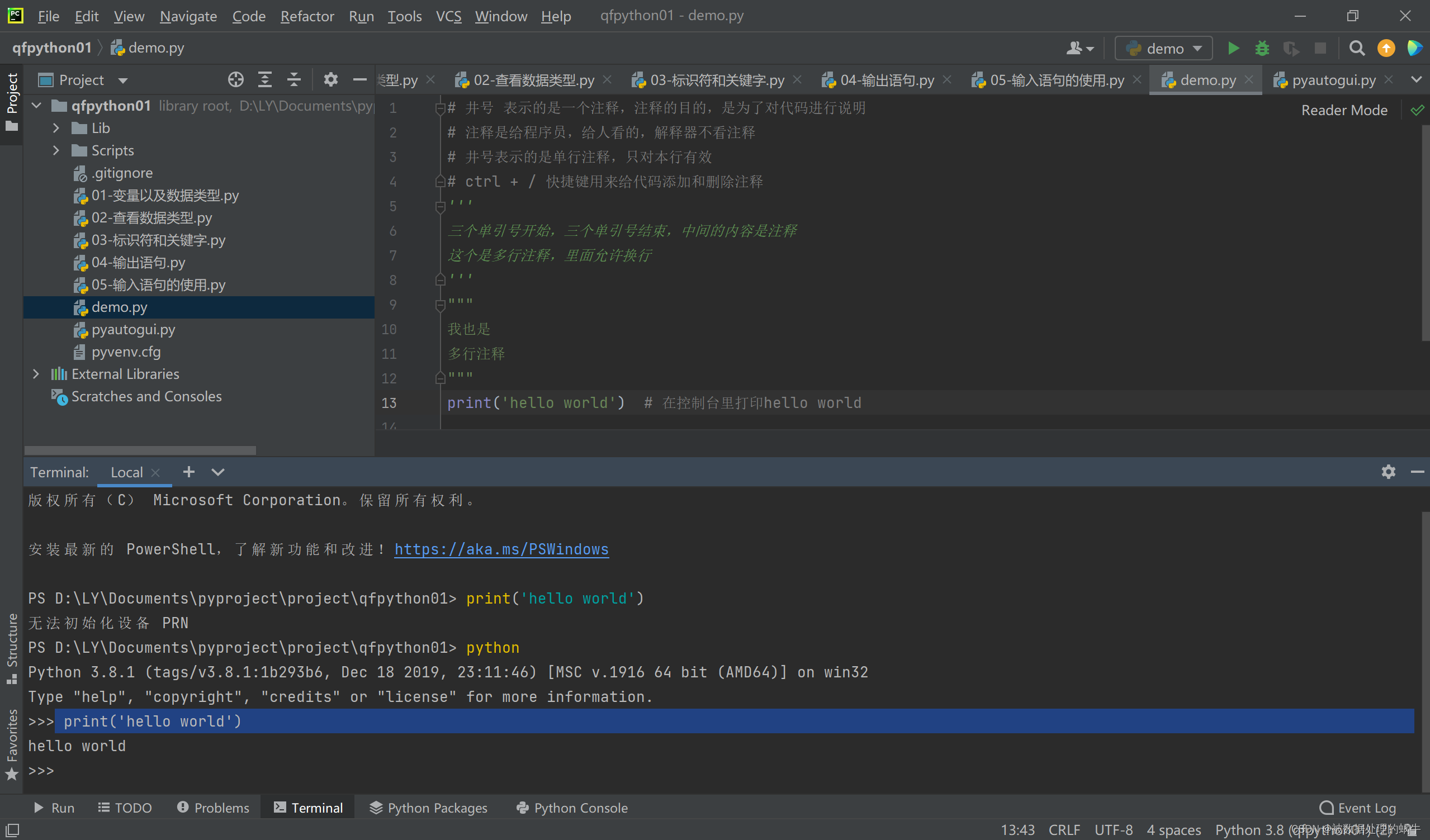Run the demo configuration with green play button

point(1233,48)
